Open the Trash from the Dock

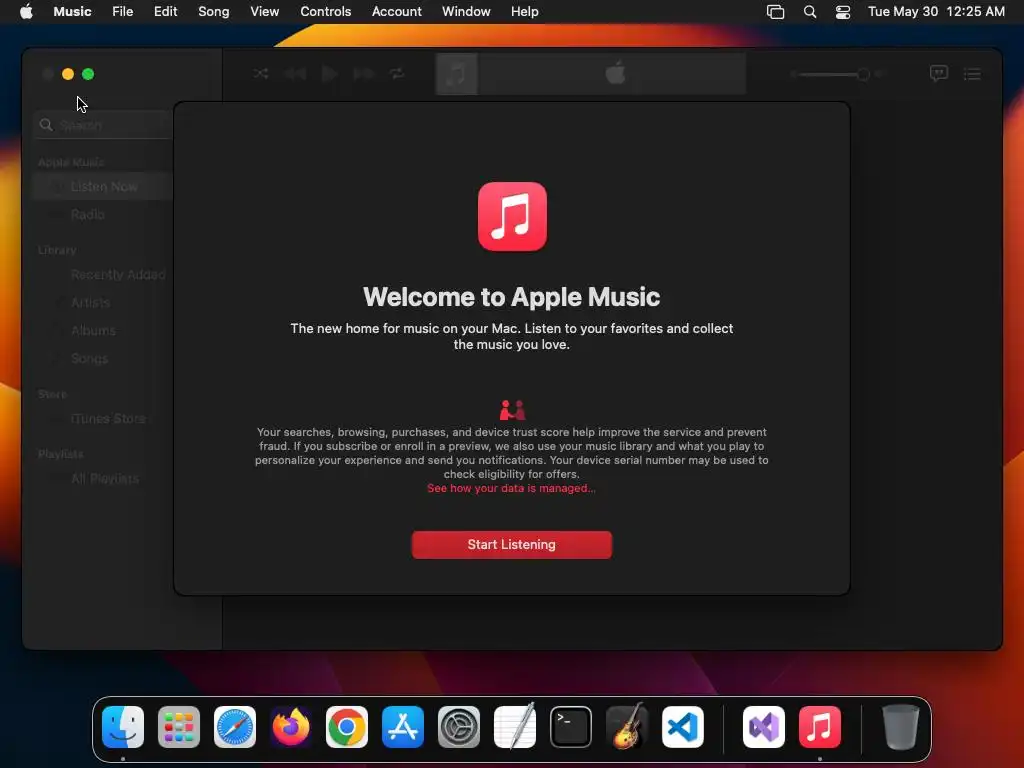[901, 727]
